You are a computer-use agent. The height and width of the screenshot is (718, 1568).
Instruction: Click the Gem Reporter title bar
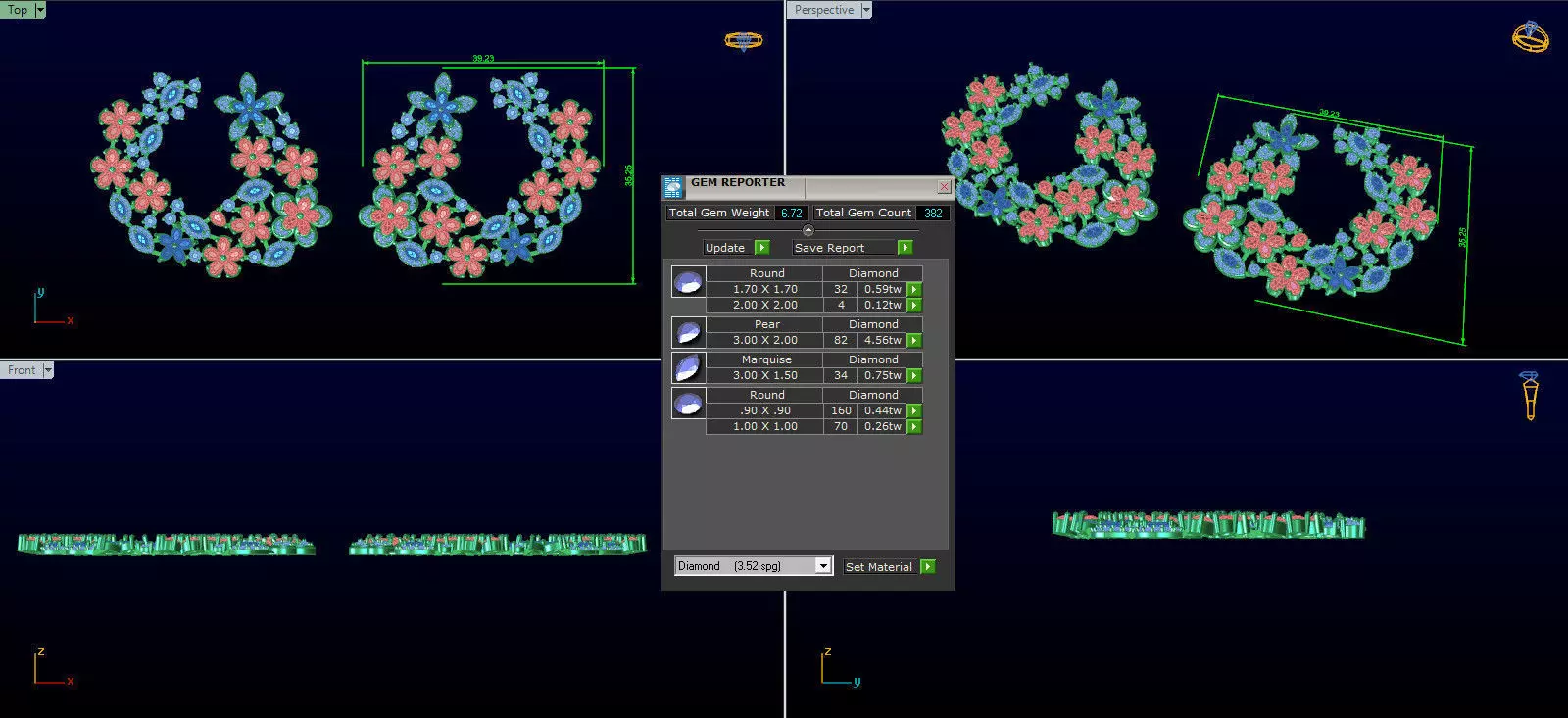(808, 186)
